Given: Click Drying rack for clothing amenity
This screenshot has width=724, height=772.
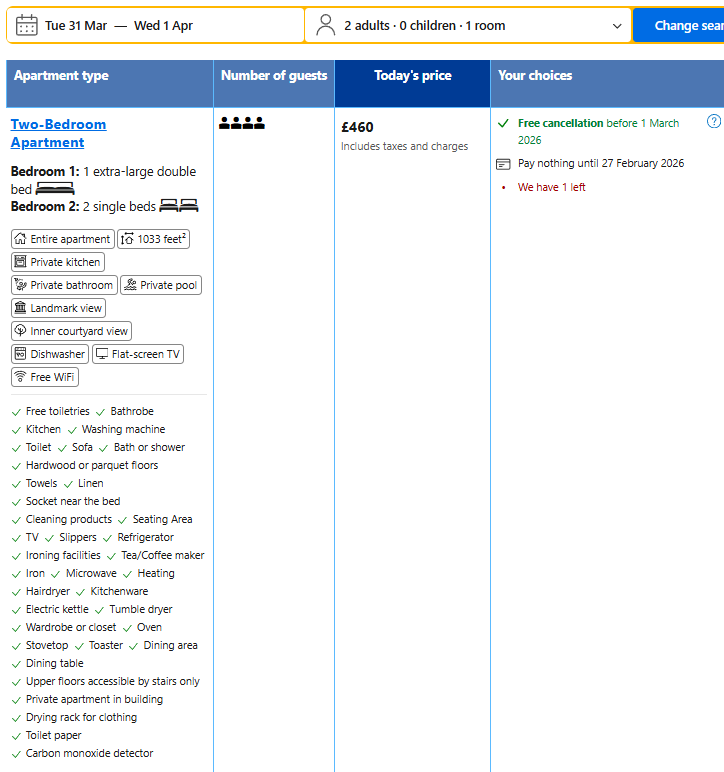Looking at the screenshot, I should coord(81,717).
